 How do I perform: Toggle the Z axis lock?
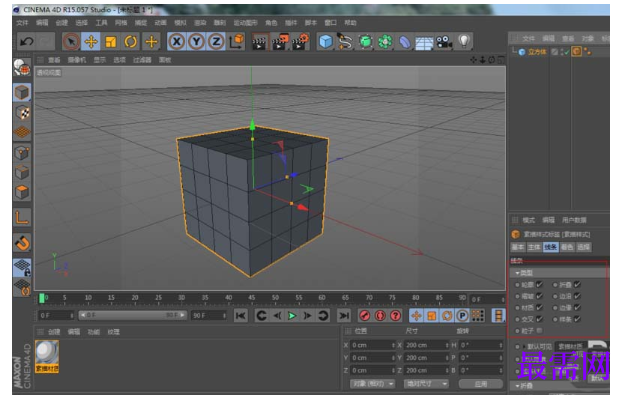216,41
